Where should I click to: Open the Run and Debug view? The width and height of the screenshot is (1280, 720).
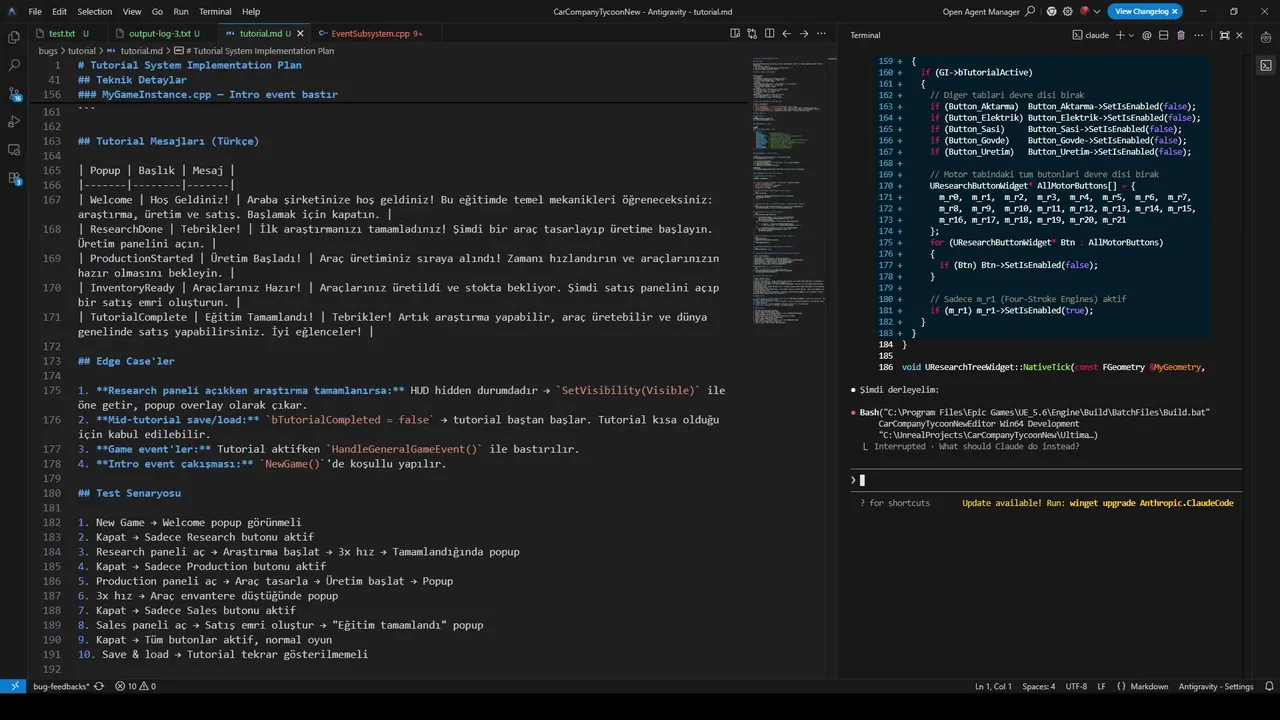point(14,121)
